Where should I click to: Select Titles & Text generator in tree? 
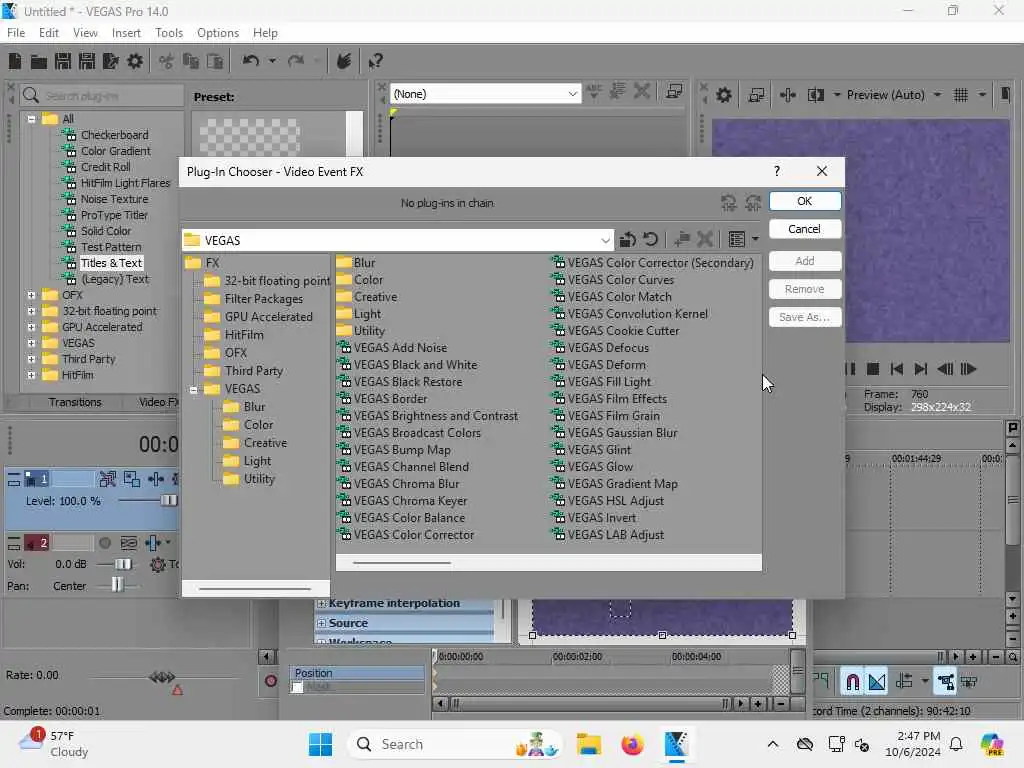112,263
